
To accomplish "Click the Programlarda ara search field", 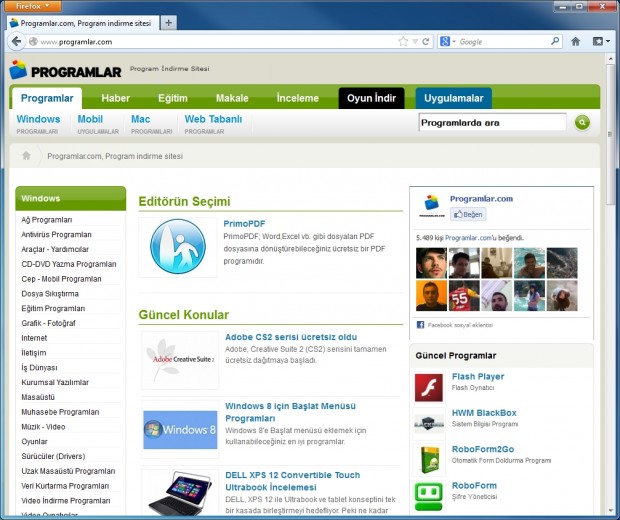I will pyautogui.click(x=492, y=123).
